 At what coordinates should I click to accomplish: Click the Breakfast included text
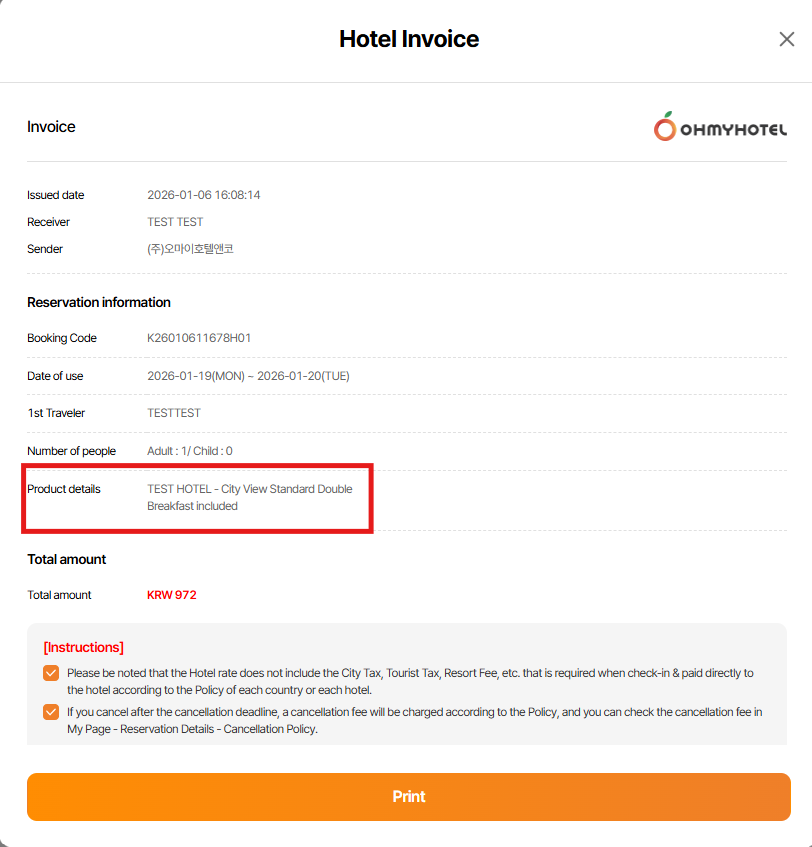192,506
